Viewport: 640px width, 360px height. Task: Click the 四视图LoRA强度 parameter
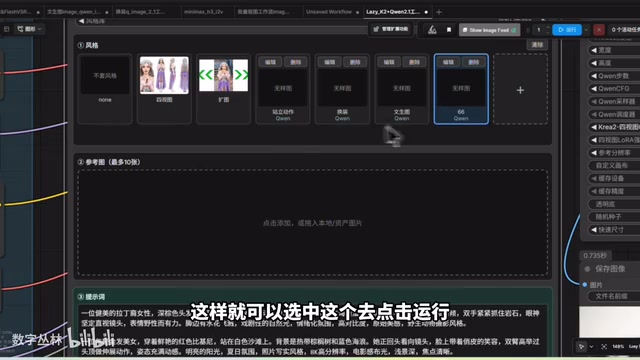click(x=613, y=140)
